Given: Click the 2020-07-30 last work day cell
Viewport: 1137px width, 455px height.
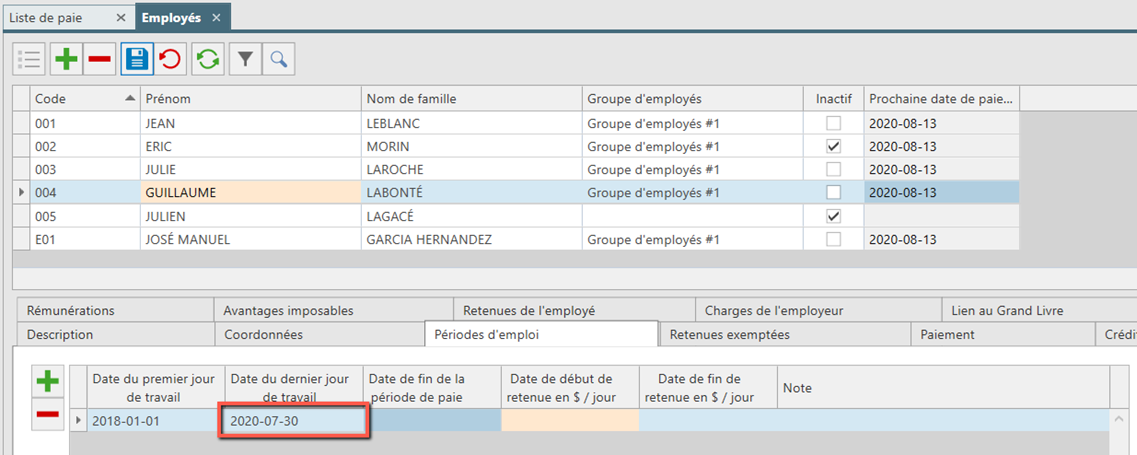Looking at the screenshot, I should [294, 421].
